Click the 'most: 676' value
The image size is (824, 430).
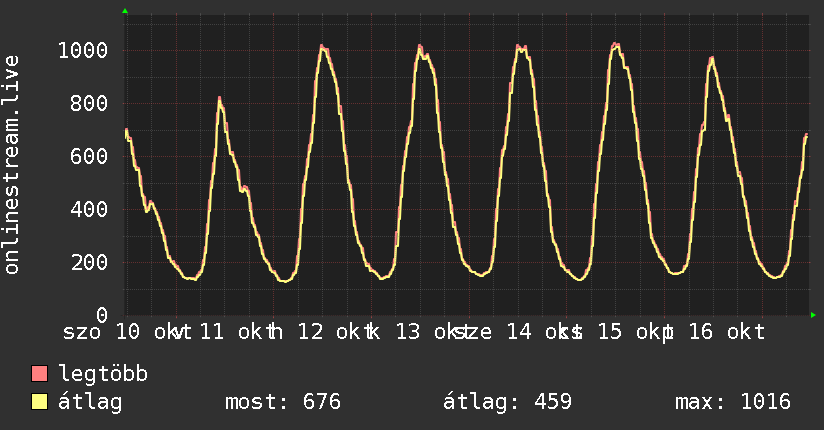point(283,402)
